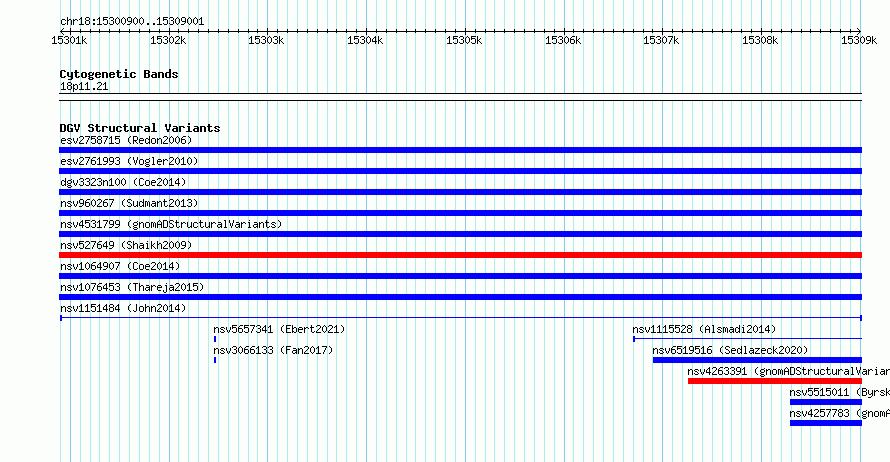Viewport: 890px width, 462px height.
Task: Click the 15303k ruler label
Action: click(x=266, y=40)
